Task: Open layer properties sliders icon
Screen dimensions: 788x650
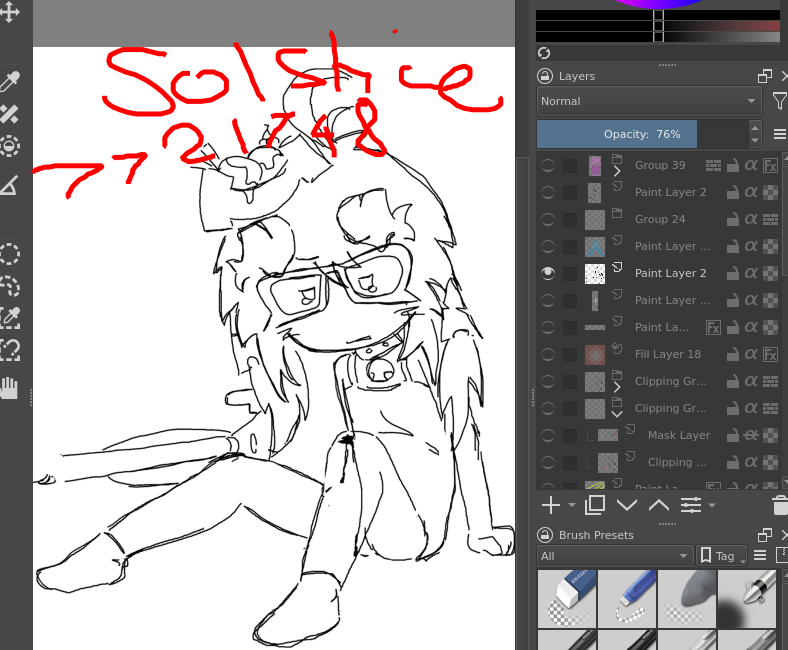Action: click(x=691, y=505)
